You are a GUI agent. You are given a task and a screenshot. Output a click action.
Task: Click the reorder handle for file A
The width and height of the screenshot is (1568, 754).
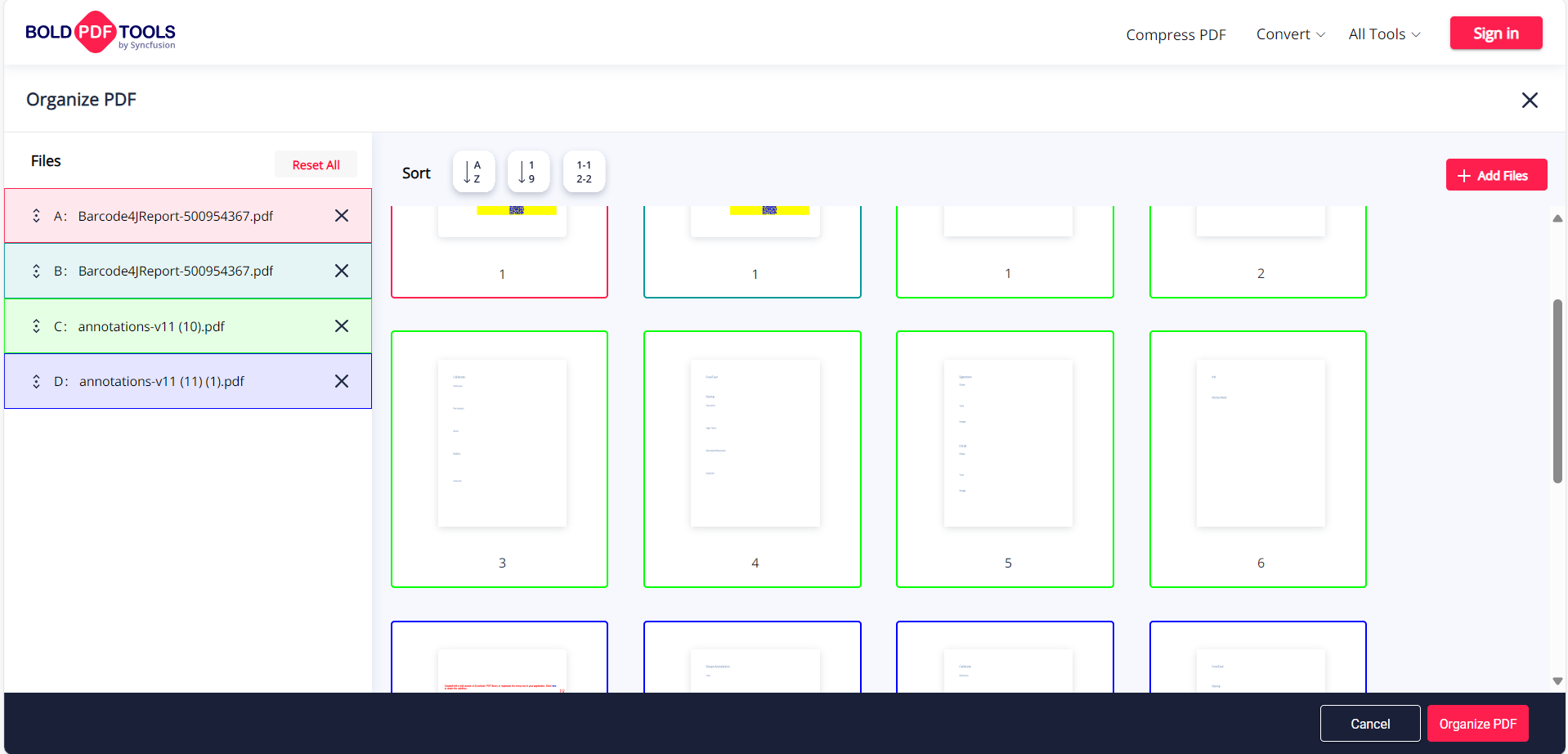(36, 216)
